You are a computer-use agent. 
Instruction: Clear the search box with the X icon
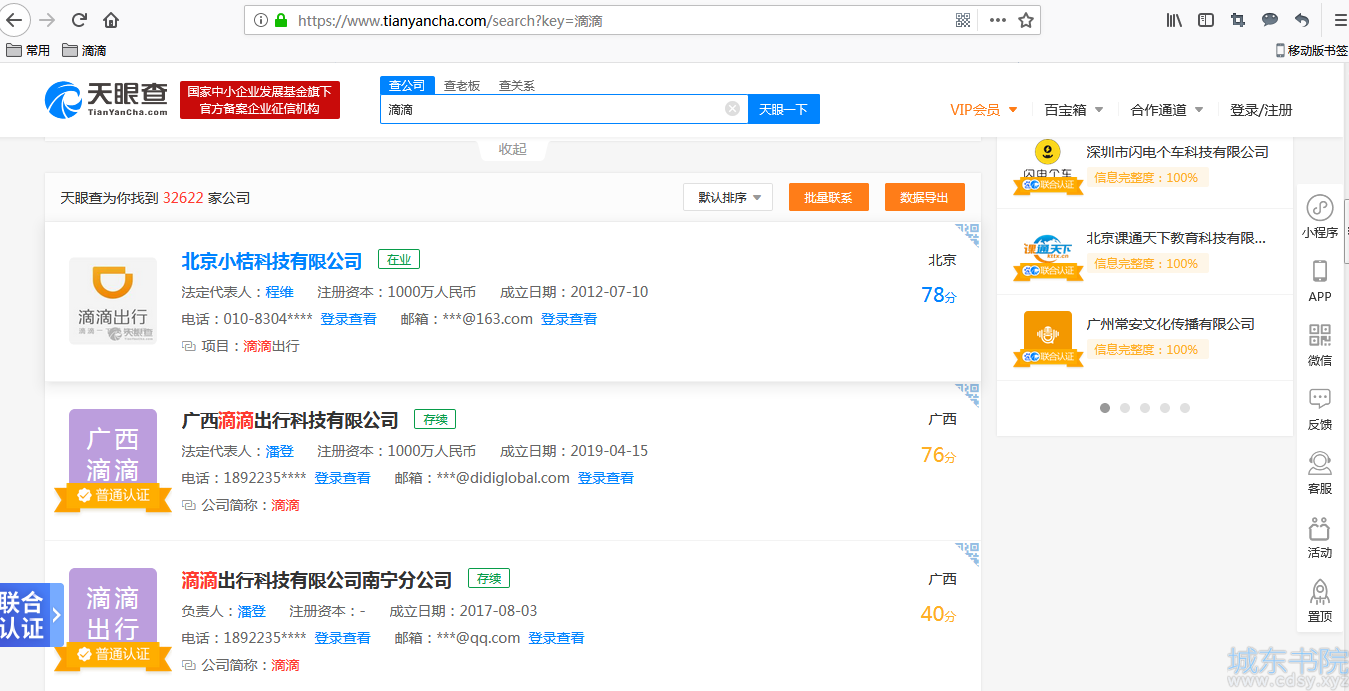tap(732, 108)
